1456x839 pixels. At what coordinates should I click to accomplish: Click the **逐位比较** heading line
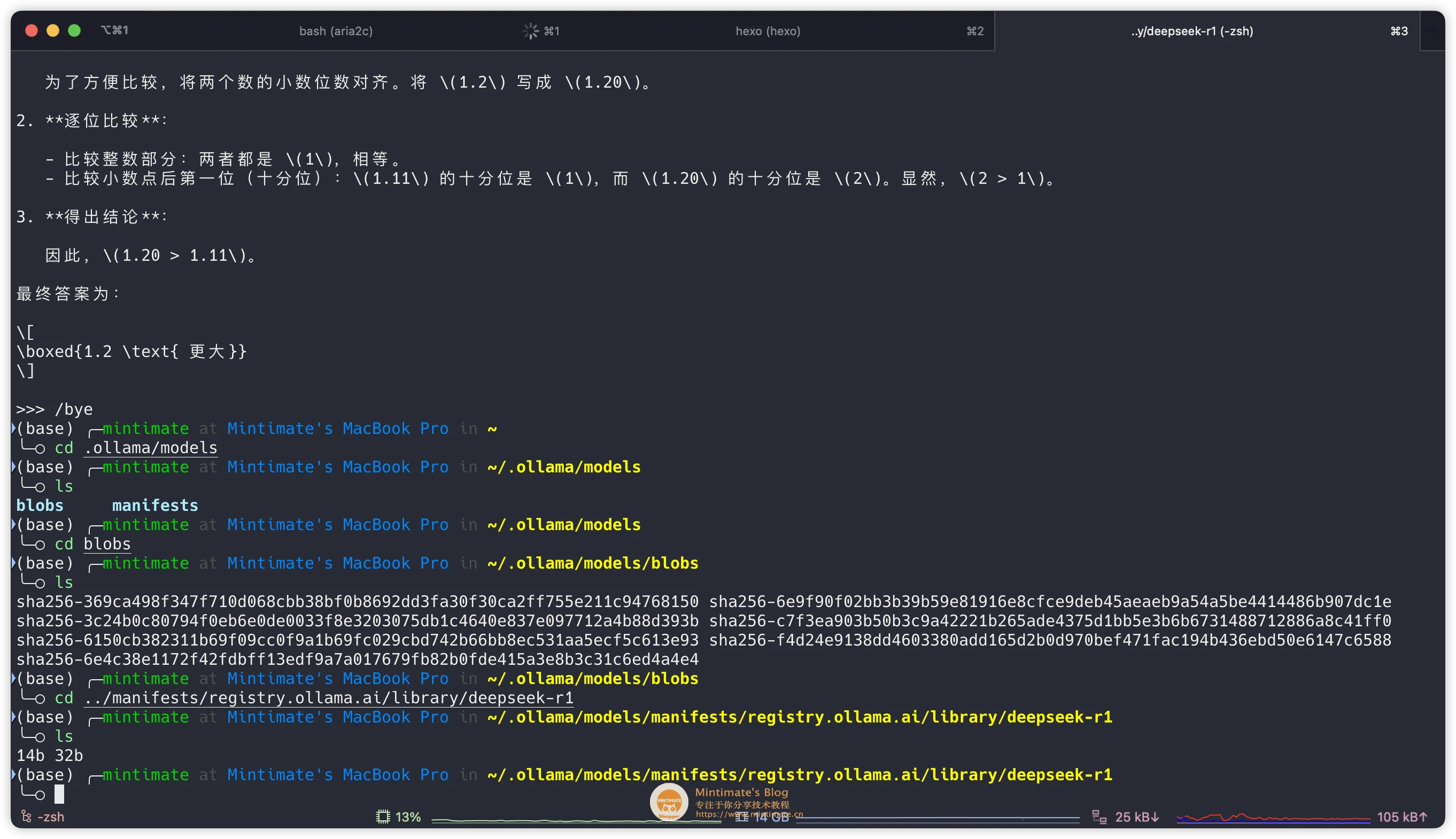[x=91, y=120]
